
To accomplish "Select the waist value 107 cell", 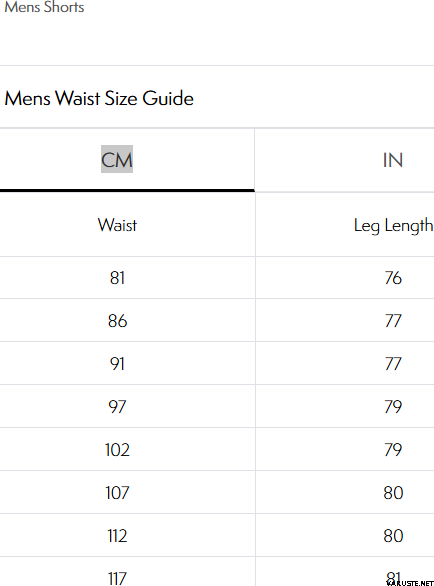I will (x=117, y=493).
